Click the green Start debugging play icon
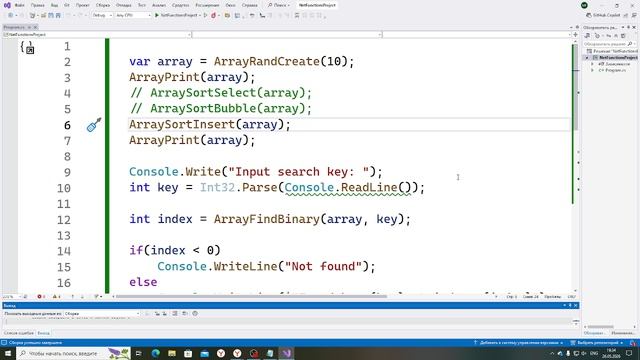 (157, 15)
